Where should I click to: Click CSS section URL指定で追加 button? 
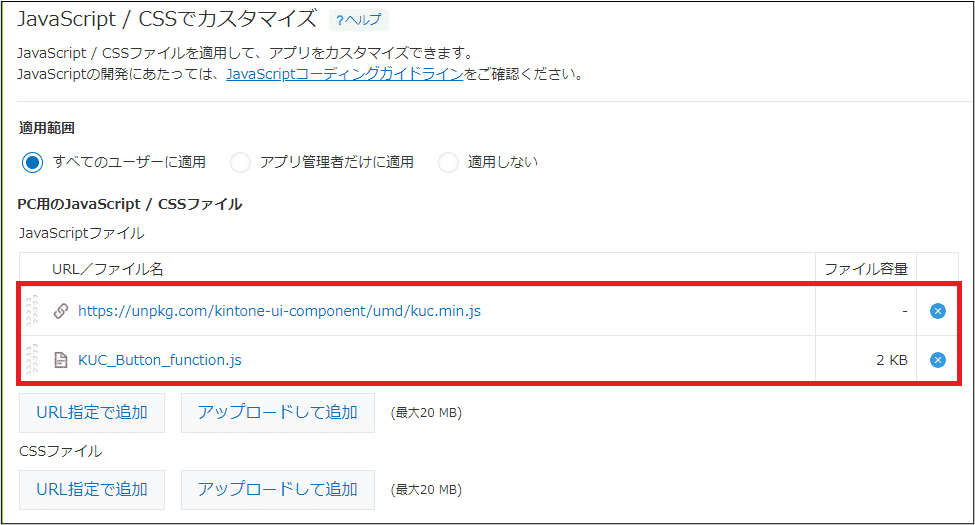(92, 490)
